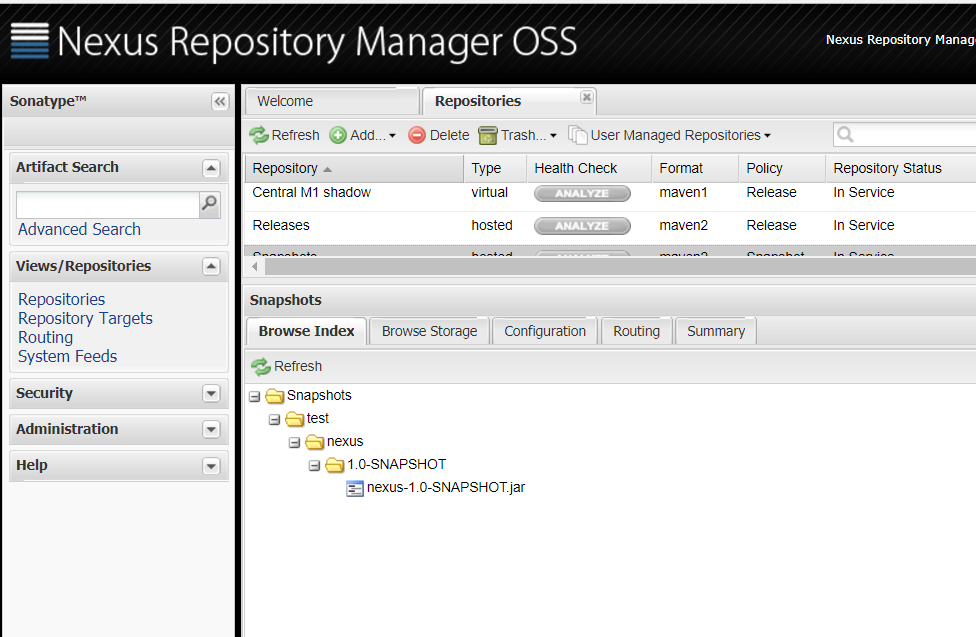Click the repository grid horizontal scrollbar
This screenshot has height=637, width=976.
point(620,267)
